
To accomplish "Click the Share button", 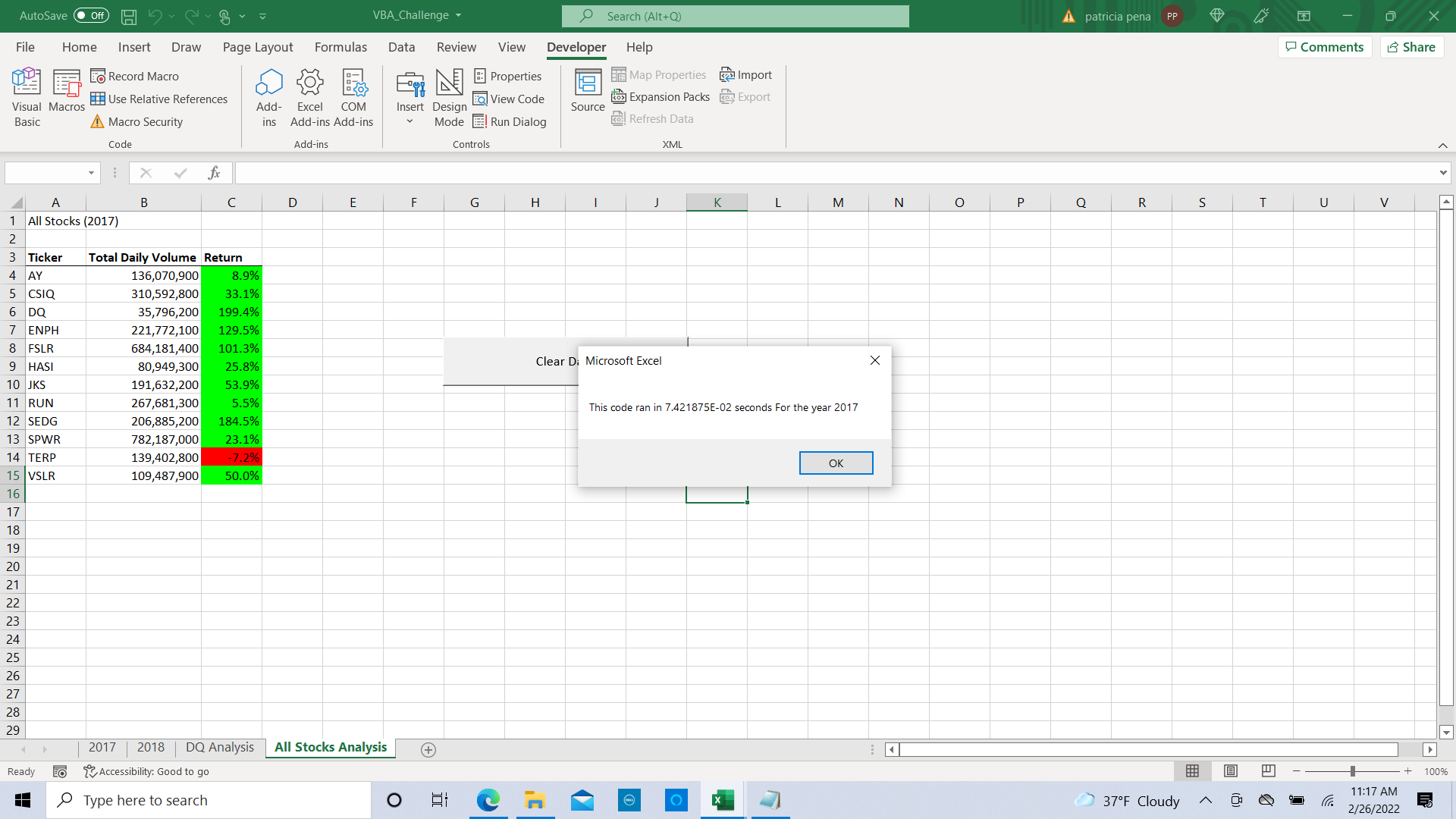I will [x=1411, y=47].
